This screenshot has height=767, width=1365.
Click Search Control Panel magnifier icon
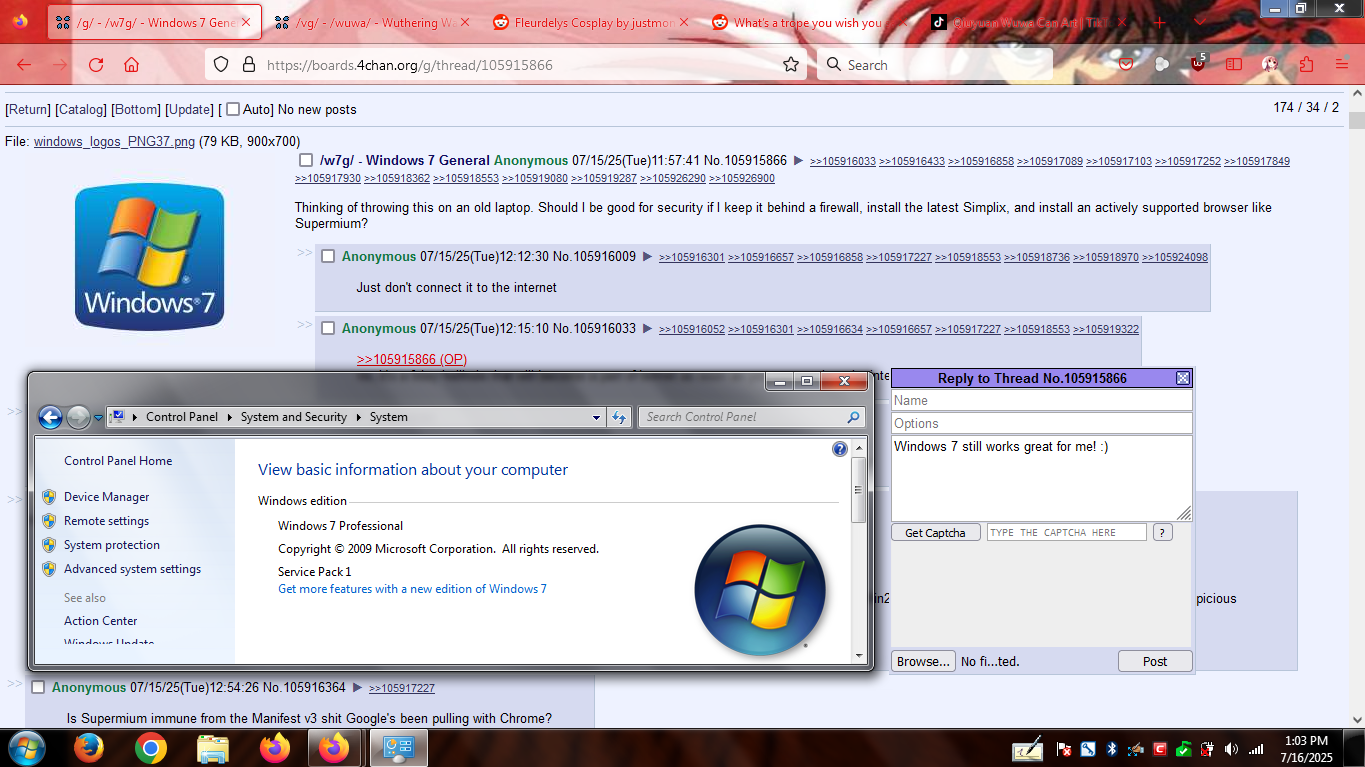point(853,417)
